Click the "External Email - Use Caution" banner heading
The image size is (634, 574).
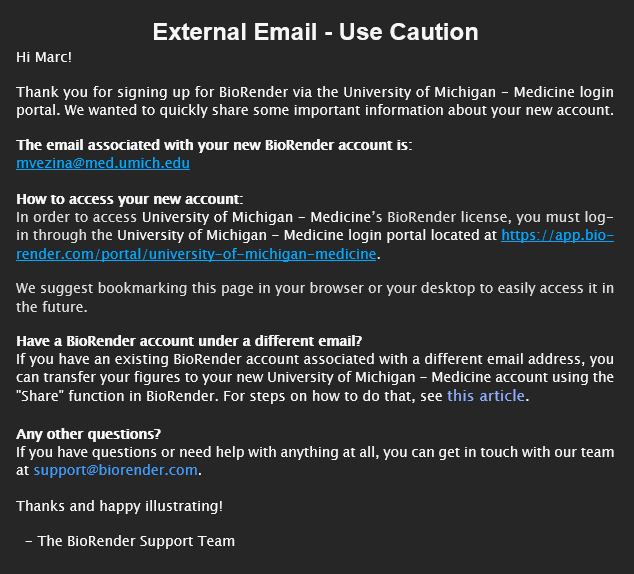[x=316, y=31]
